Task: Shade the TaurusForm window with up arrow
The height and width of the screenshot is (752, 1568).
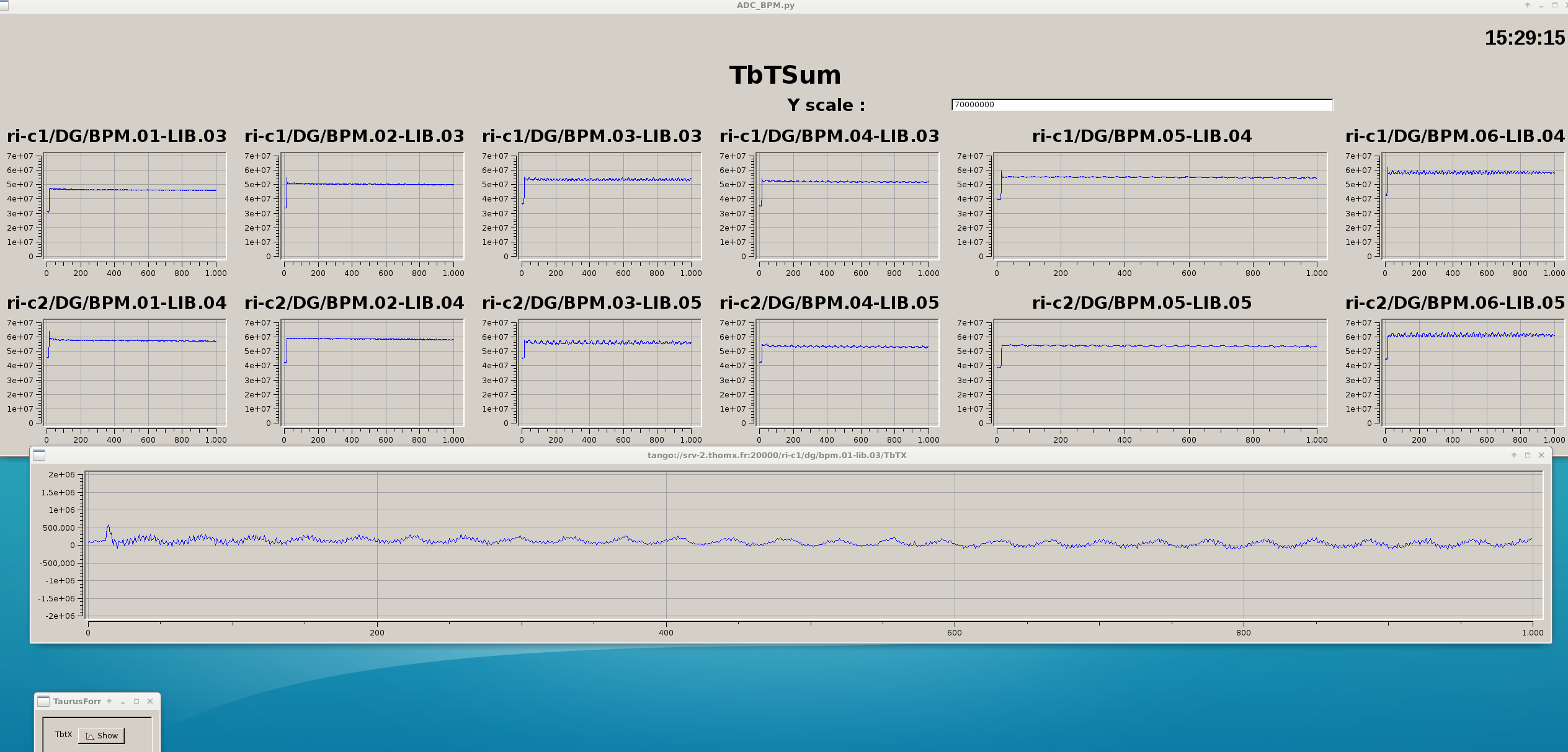Action: pos(109,701)
